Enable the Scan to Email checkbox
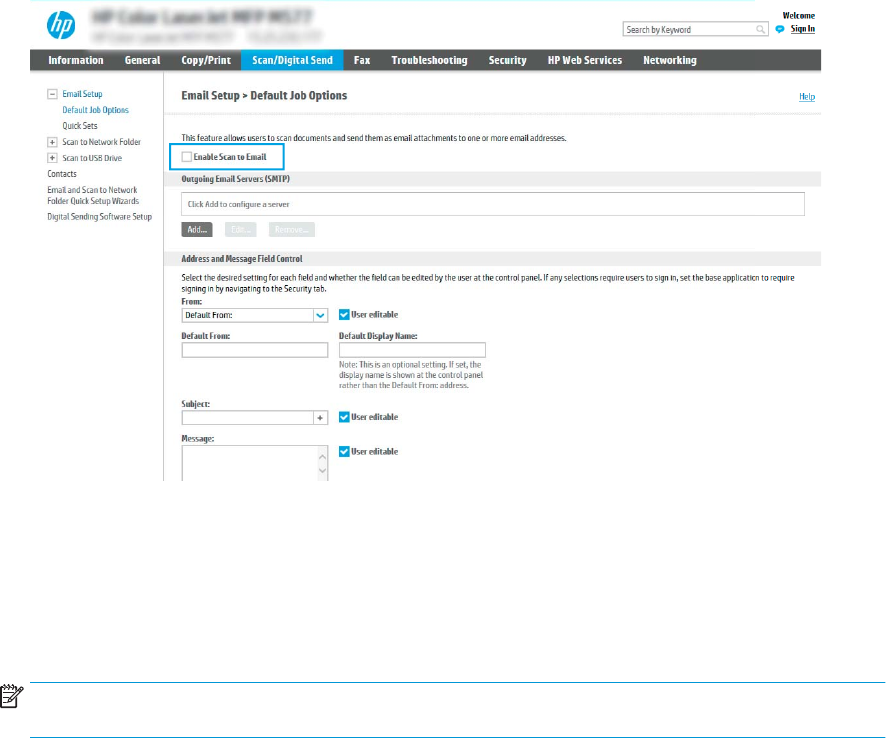Image resolution: width=886 pixels, height=738 pixels. click(186, 157)
